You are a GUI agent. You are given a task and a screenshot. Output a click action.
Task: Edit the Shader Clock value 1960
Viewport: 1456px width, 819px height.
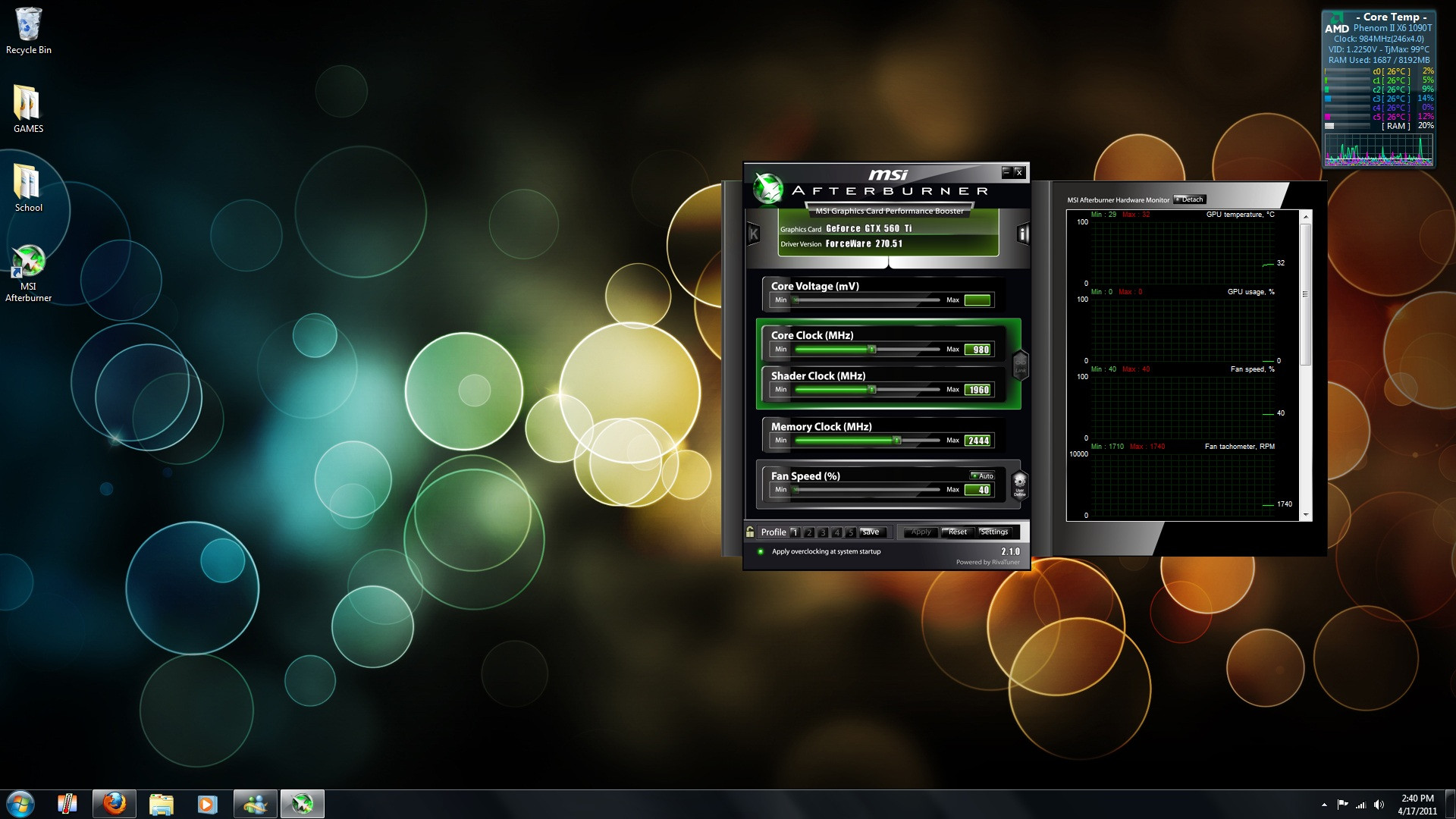coord(978,390)
